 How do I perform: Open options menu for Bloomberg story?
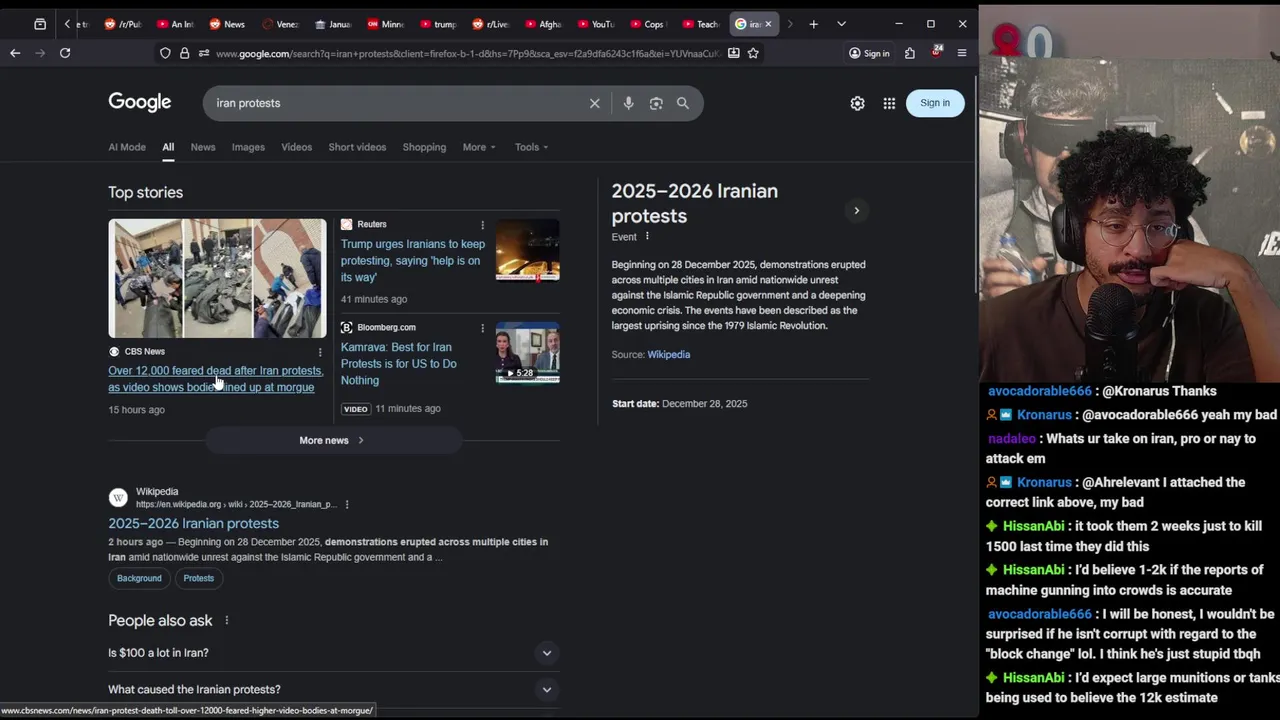coord(482,328)
